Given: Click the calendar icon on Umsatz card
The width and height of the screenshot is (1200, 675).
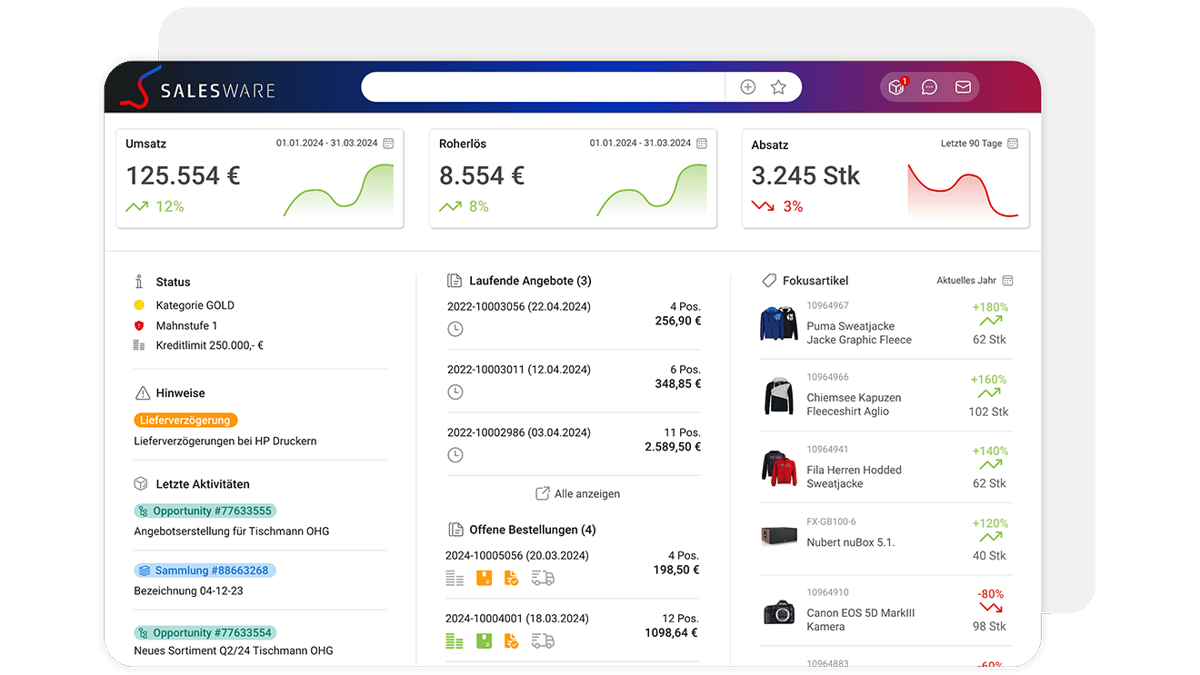Looking at the screenshot, I should pyautogui.click(x=389, y=144).
